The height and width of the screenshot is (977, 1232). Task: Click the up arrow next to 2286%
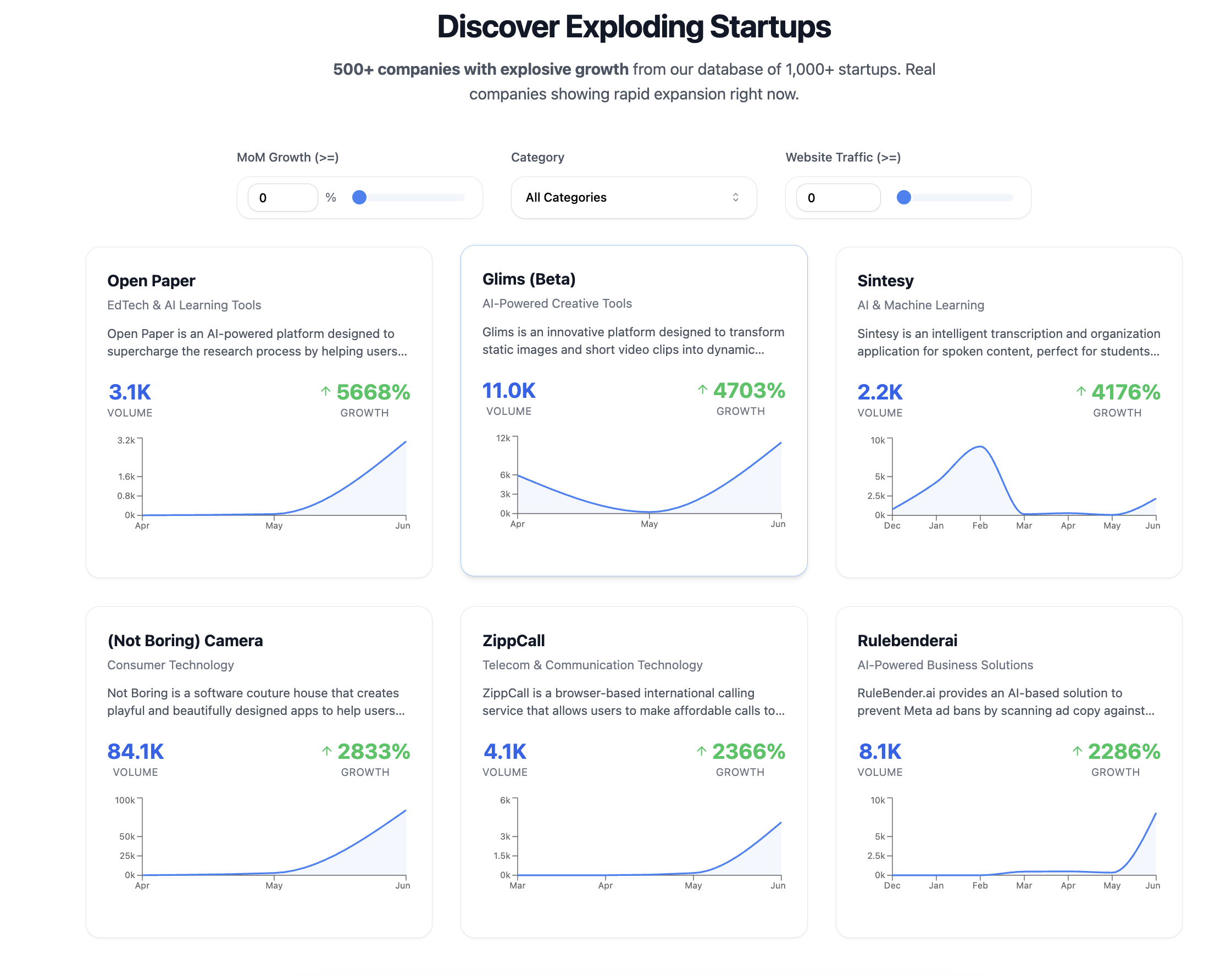tap(1077, 751)
